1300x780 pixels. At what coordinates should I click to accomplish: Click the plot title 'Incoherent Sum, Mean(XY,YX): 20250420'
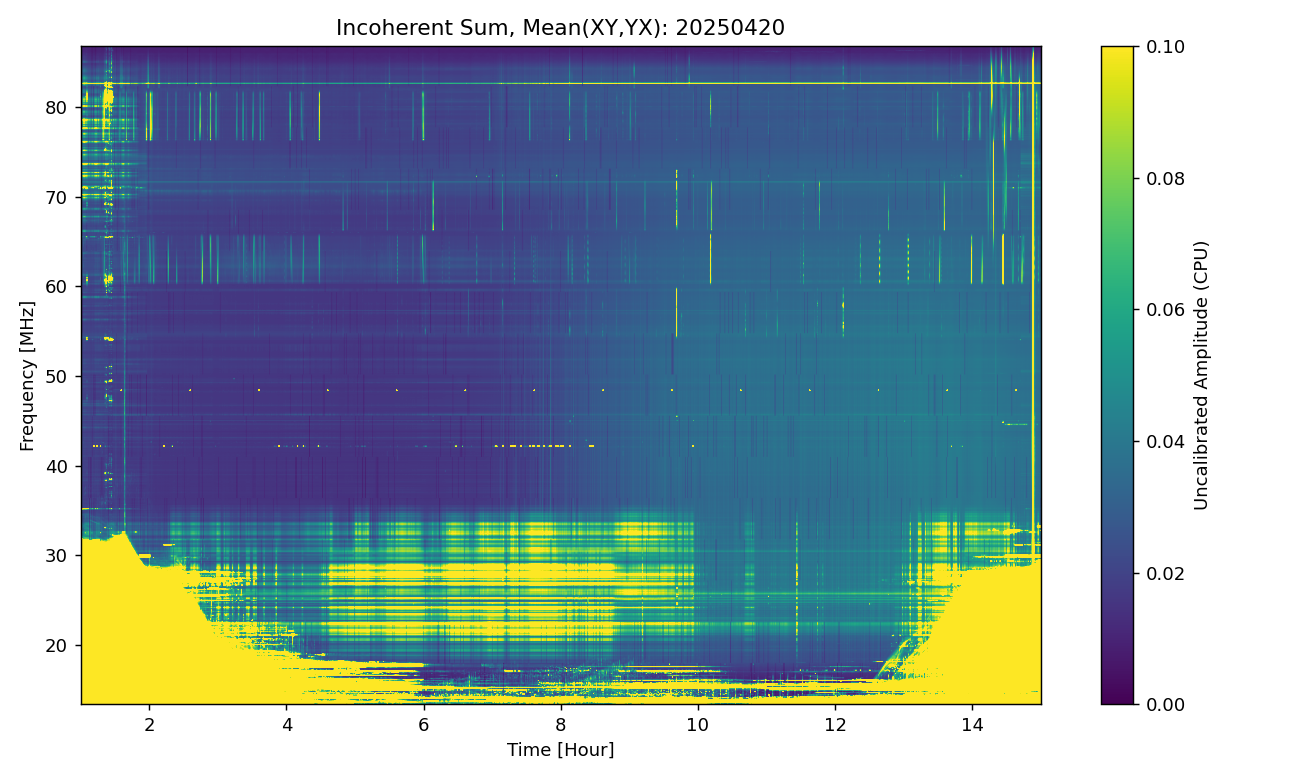tap(560, 28)
